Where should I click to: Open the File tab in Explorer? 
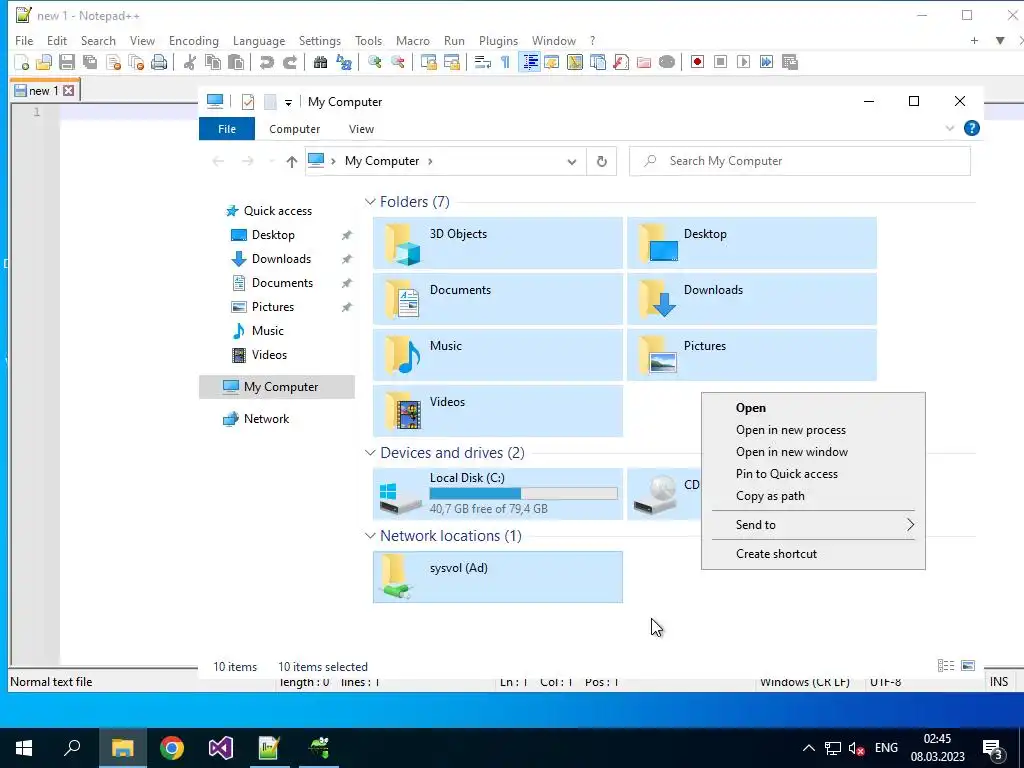[227, 129]
